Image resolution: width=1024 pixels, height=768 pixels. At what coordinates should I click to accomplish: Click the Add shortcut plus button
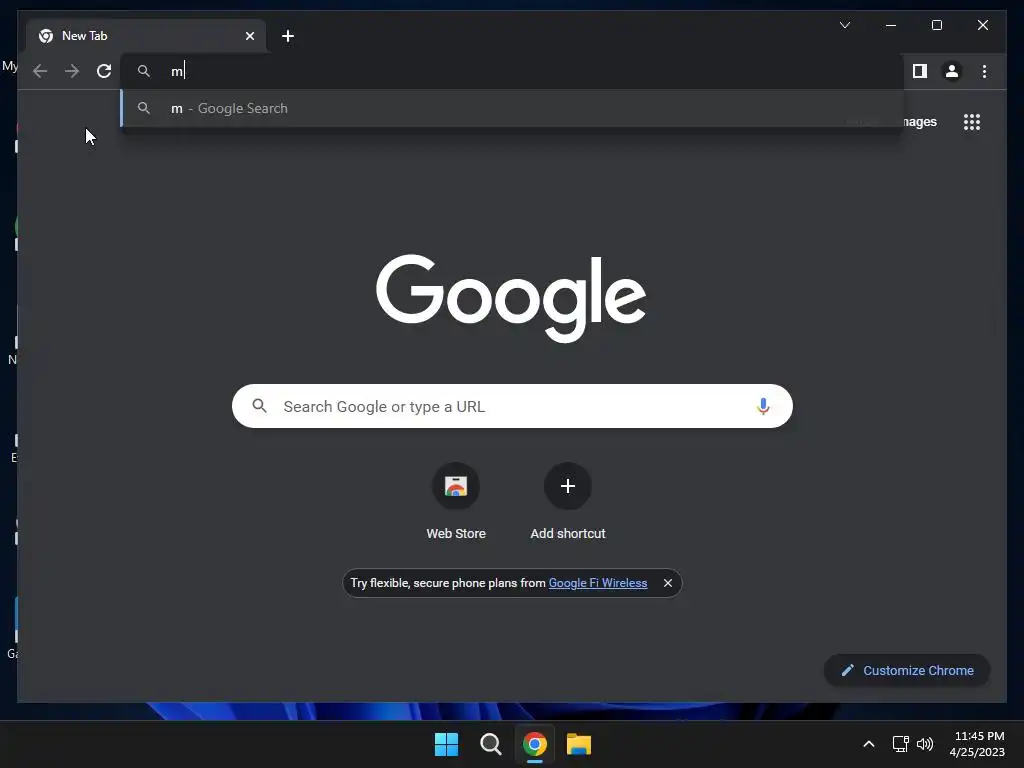click(x=568, y=486)
